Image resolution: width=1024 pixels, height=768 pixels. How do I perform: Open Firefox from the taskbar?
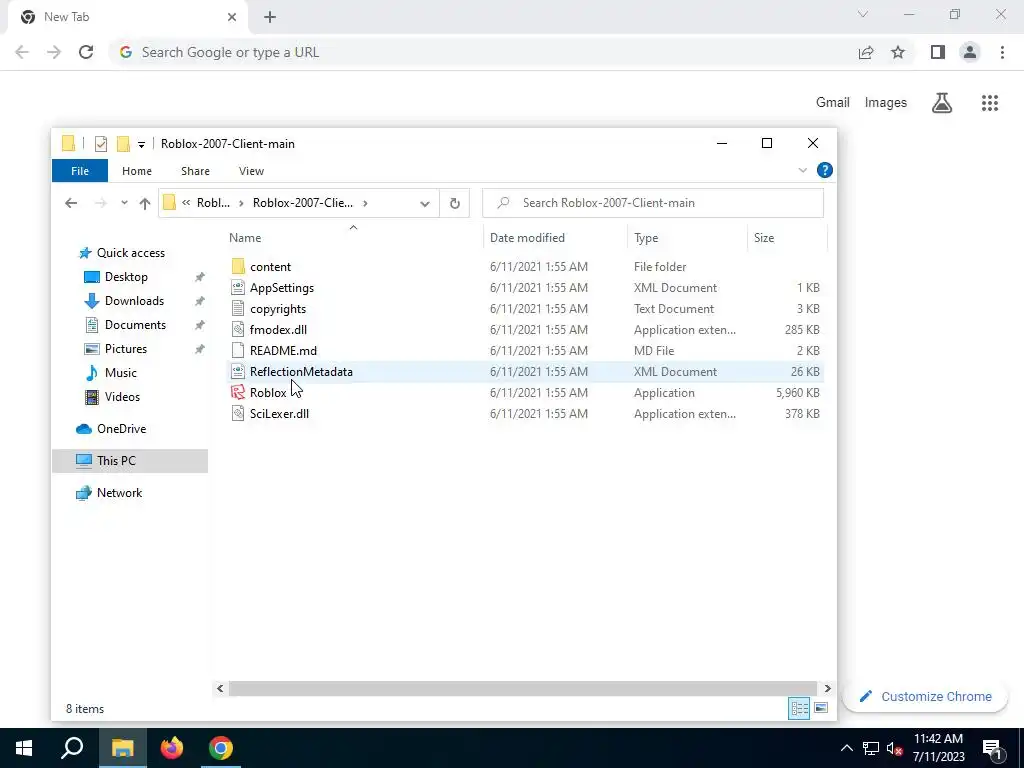tap(172, 748)
